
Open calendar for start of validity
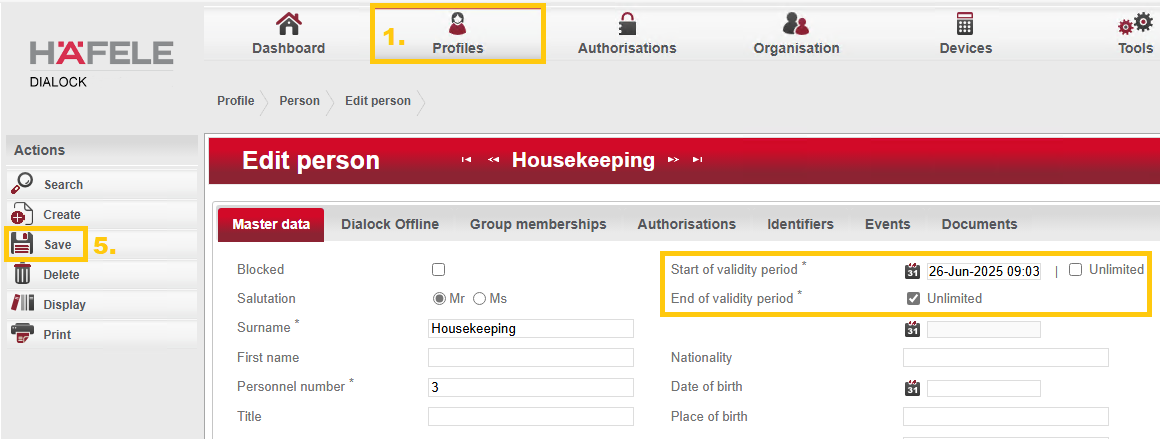tap(912, 271)
